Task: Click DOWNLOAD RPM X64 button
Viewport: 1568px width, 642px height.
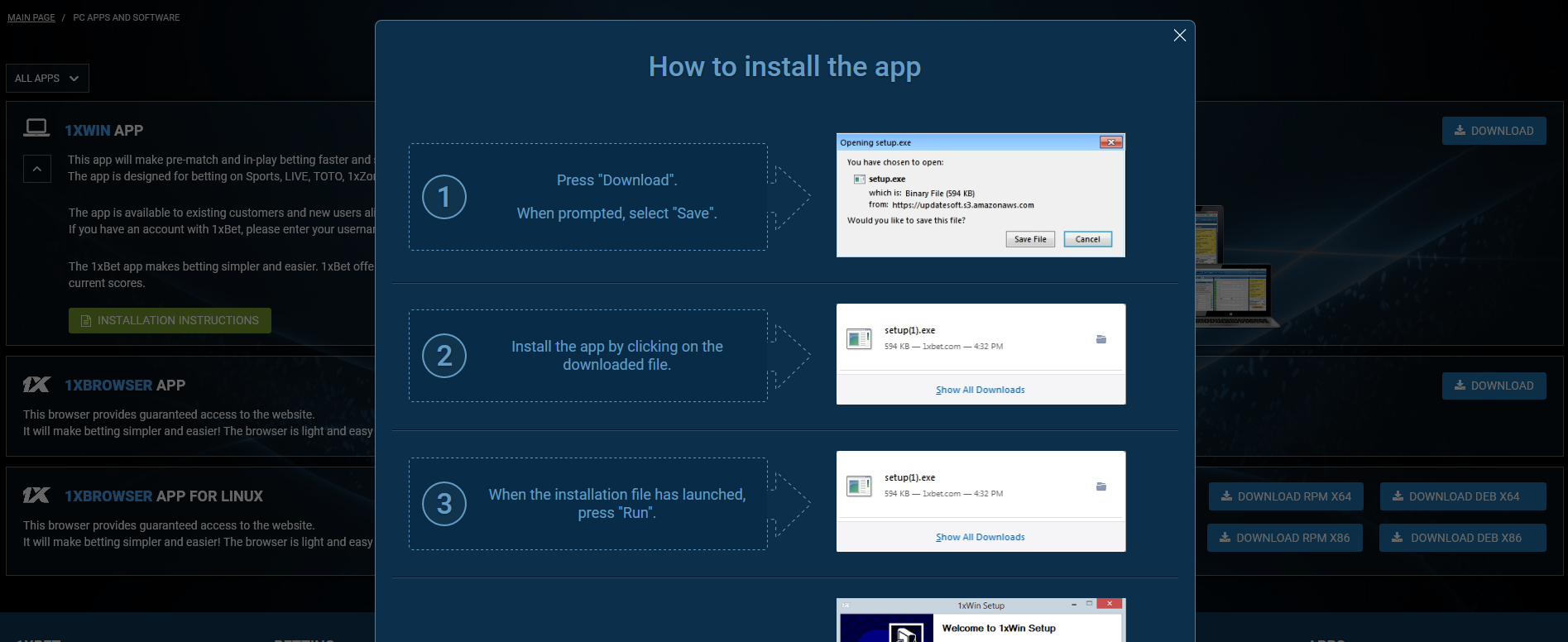Action: [x=1286, y=496]
